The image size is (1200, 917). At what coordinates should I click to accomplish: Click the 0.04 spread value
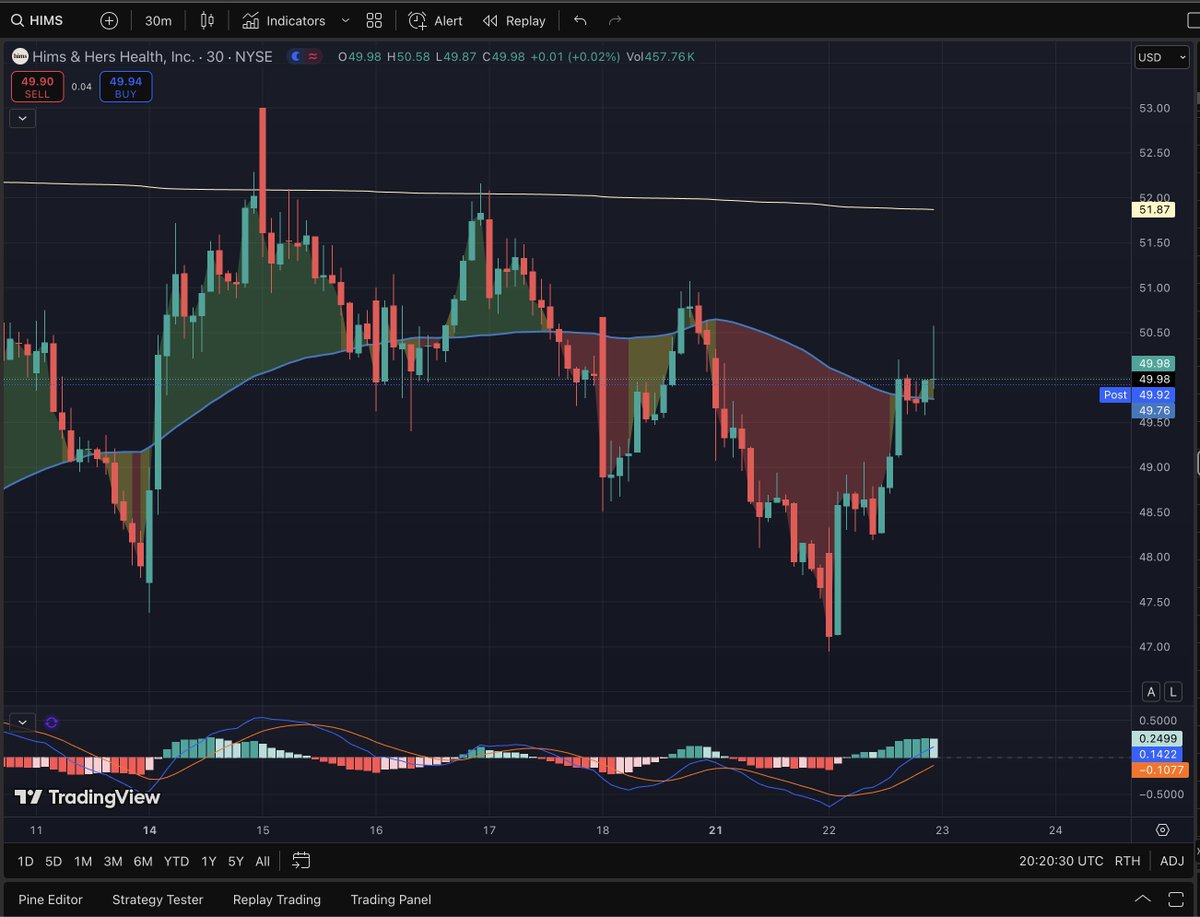pos(82,87)
